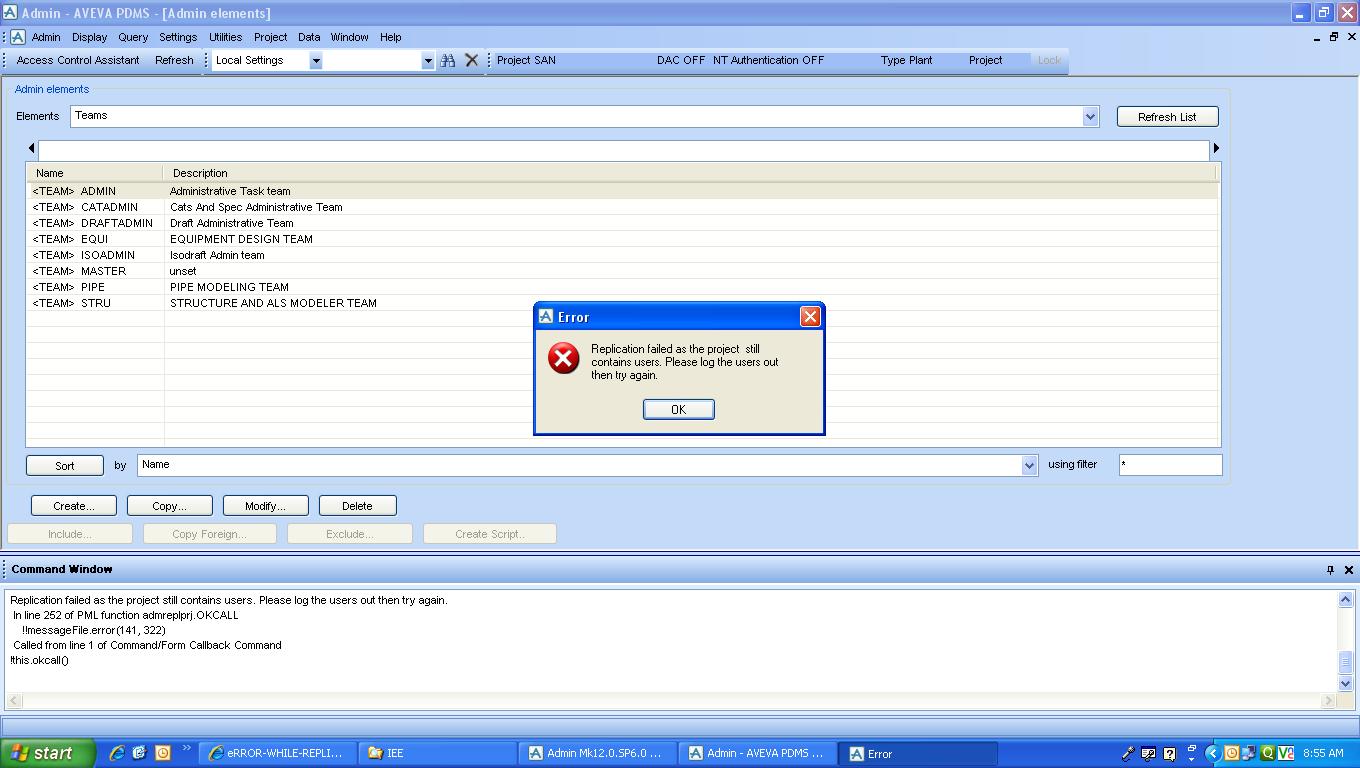Click Internet Explorer quick launch icon

point(117,753)
